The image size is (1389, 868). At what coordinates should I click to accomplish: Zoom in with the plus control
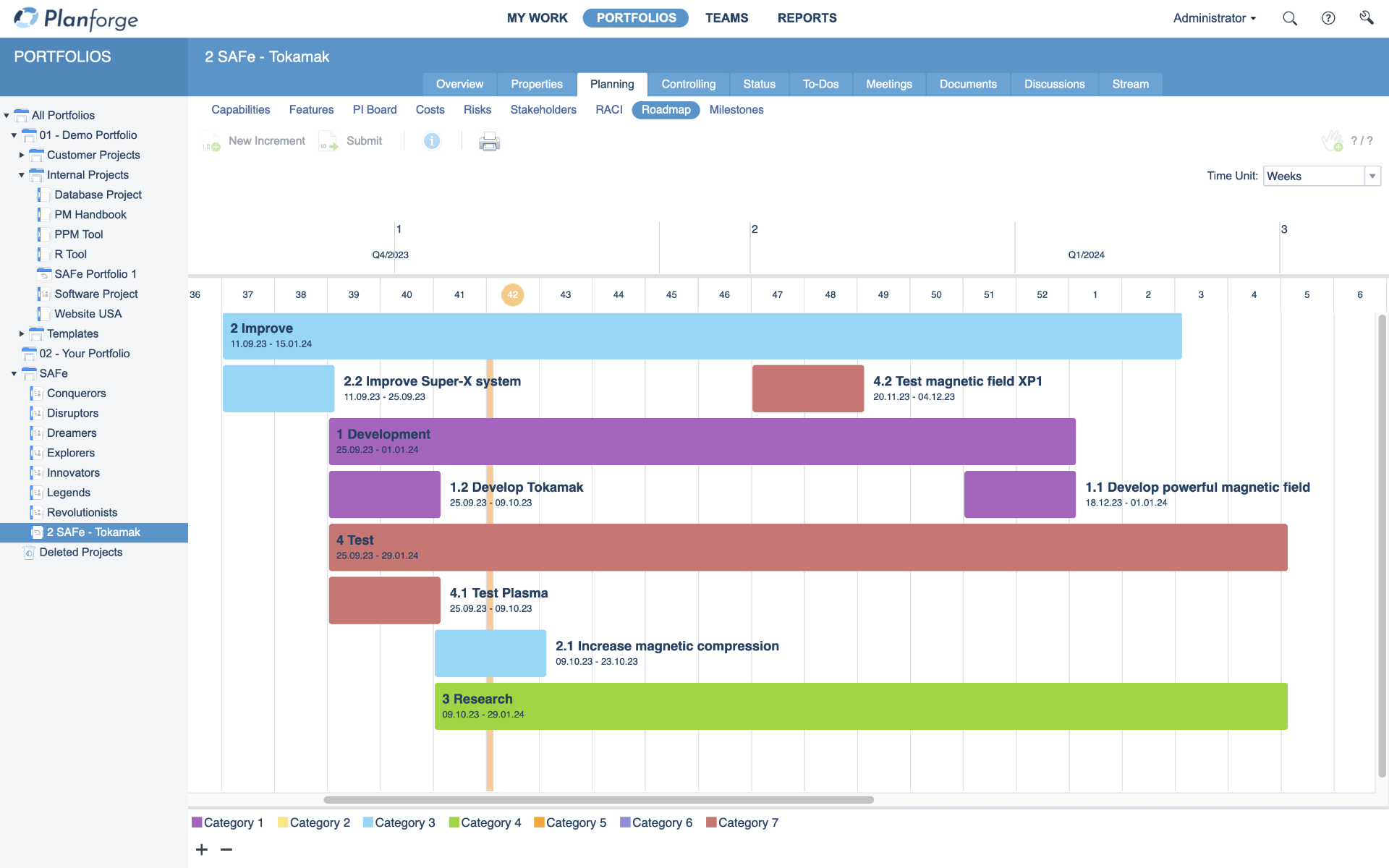(202, 849)
